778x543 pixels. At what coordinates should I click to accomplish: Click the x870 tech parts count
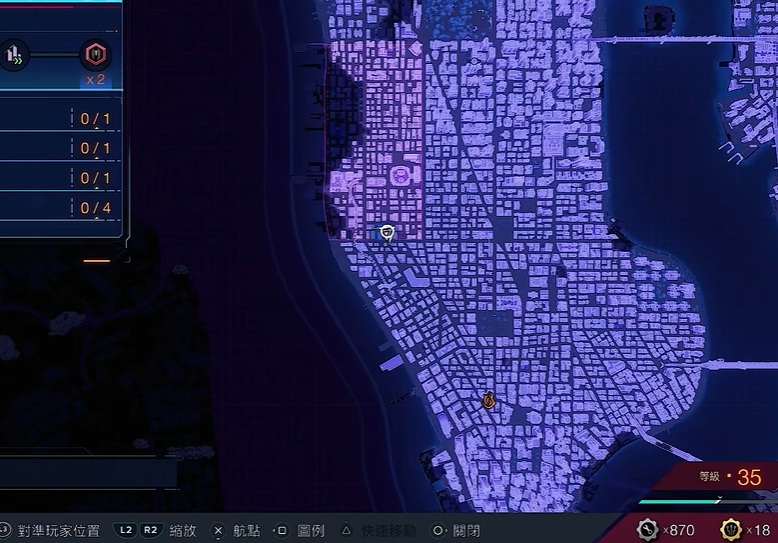(679, 531)
